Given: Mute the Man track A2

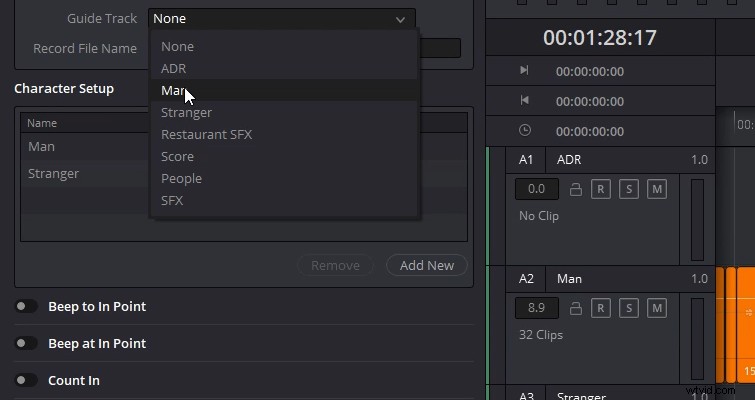Looking at the screenshot, I should point(657,308).
